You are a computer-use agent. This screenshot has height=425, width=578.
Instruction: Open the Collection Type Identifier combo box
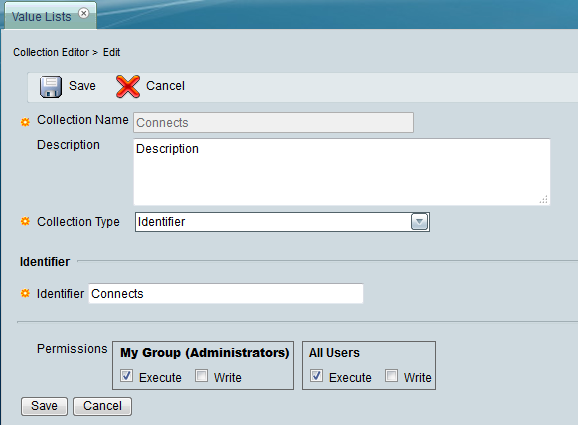(x=282, y=222)
